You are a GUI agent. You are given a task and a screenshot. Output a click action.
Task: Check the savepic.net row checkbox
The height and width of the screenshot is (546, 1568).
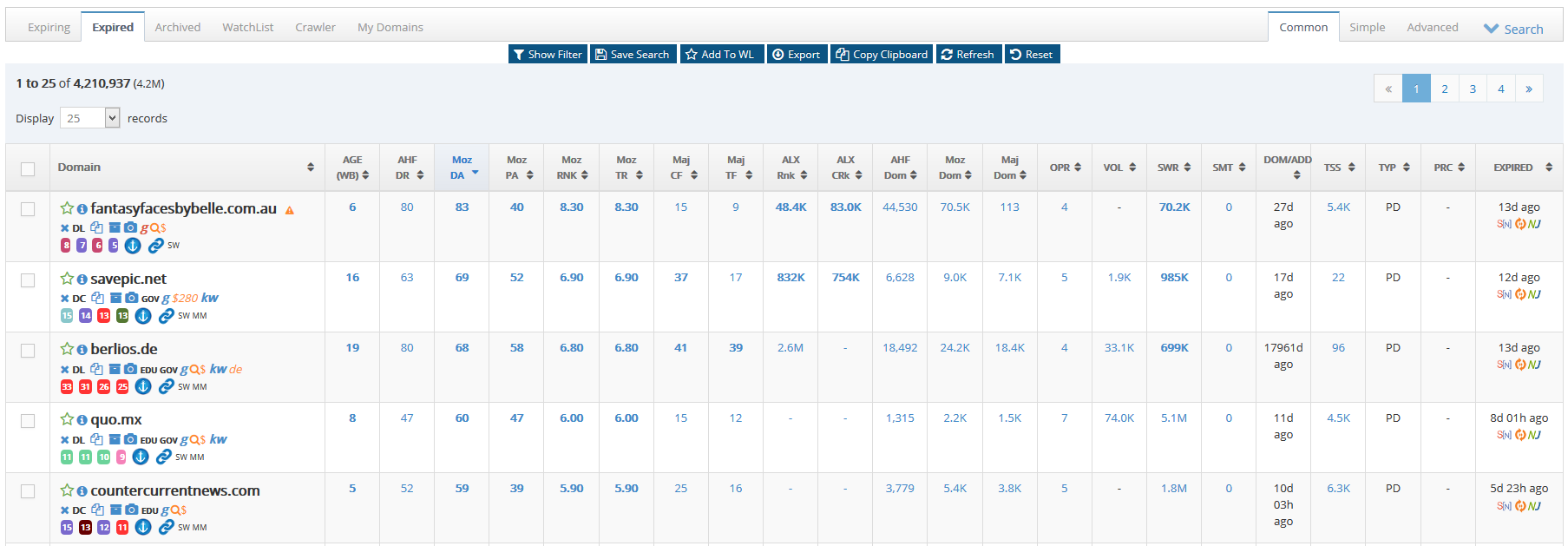click(x=28, y=280)
